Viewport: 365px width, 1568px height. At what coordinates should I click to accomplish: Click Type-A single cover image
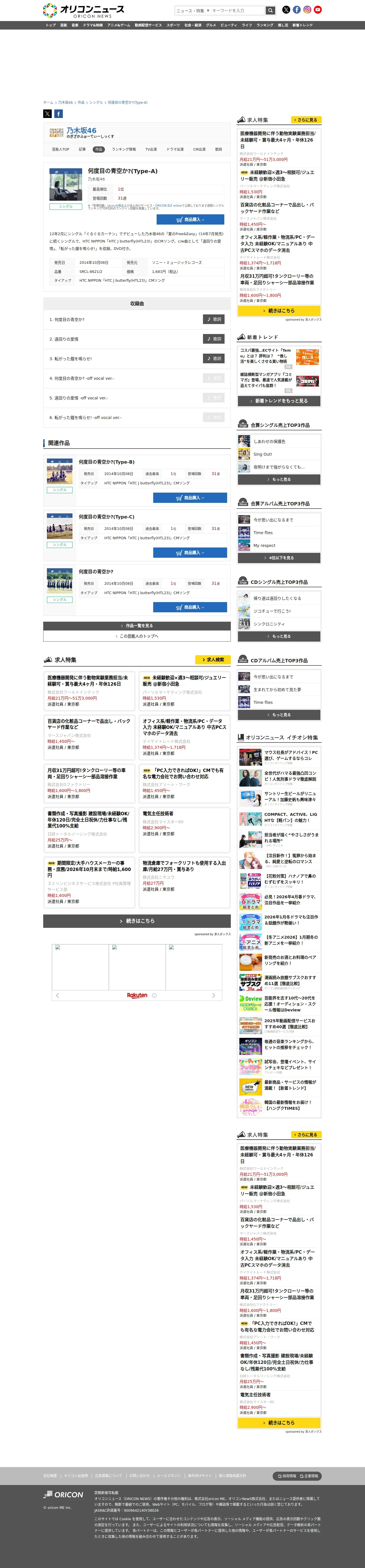point(66,184)
